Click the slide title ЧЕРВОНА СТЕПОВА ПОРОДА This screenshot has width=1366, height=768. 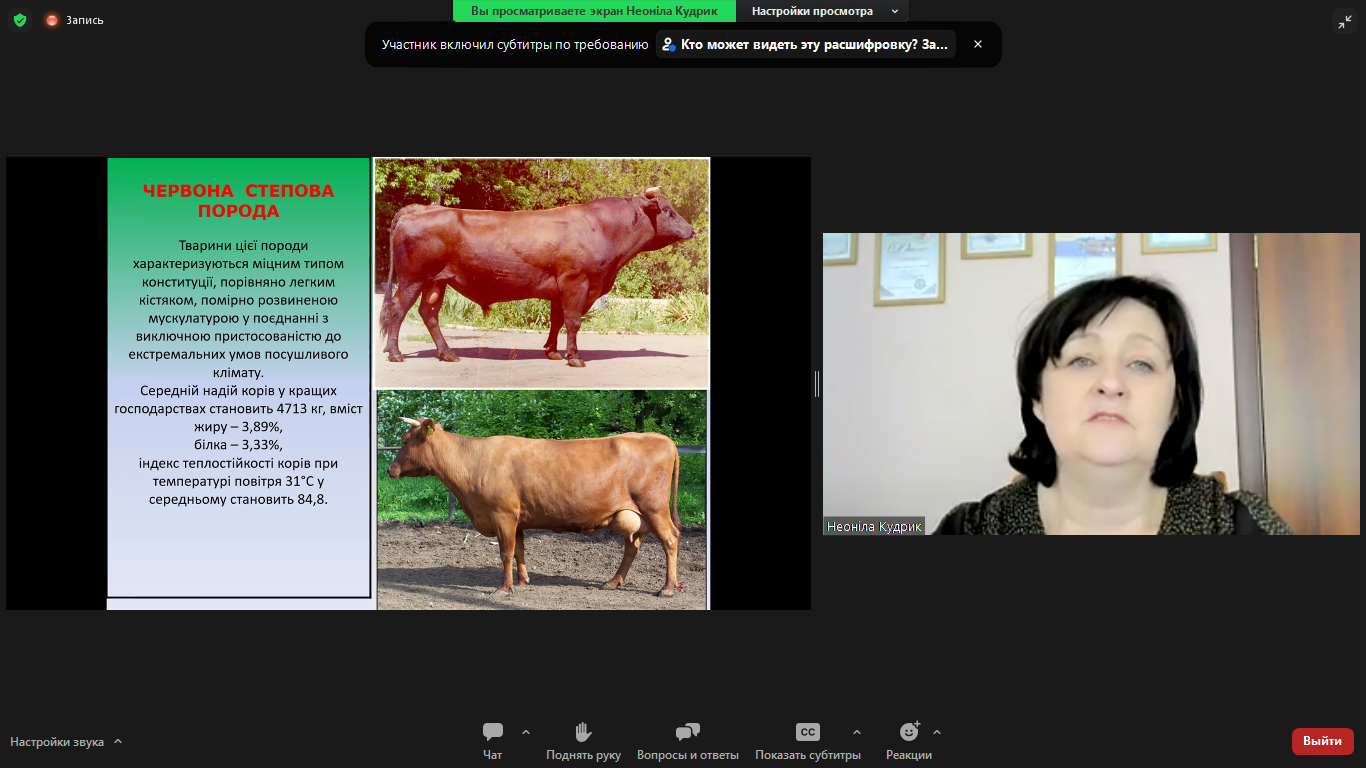[238, 201]
